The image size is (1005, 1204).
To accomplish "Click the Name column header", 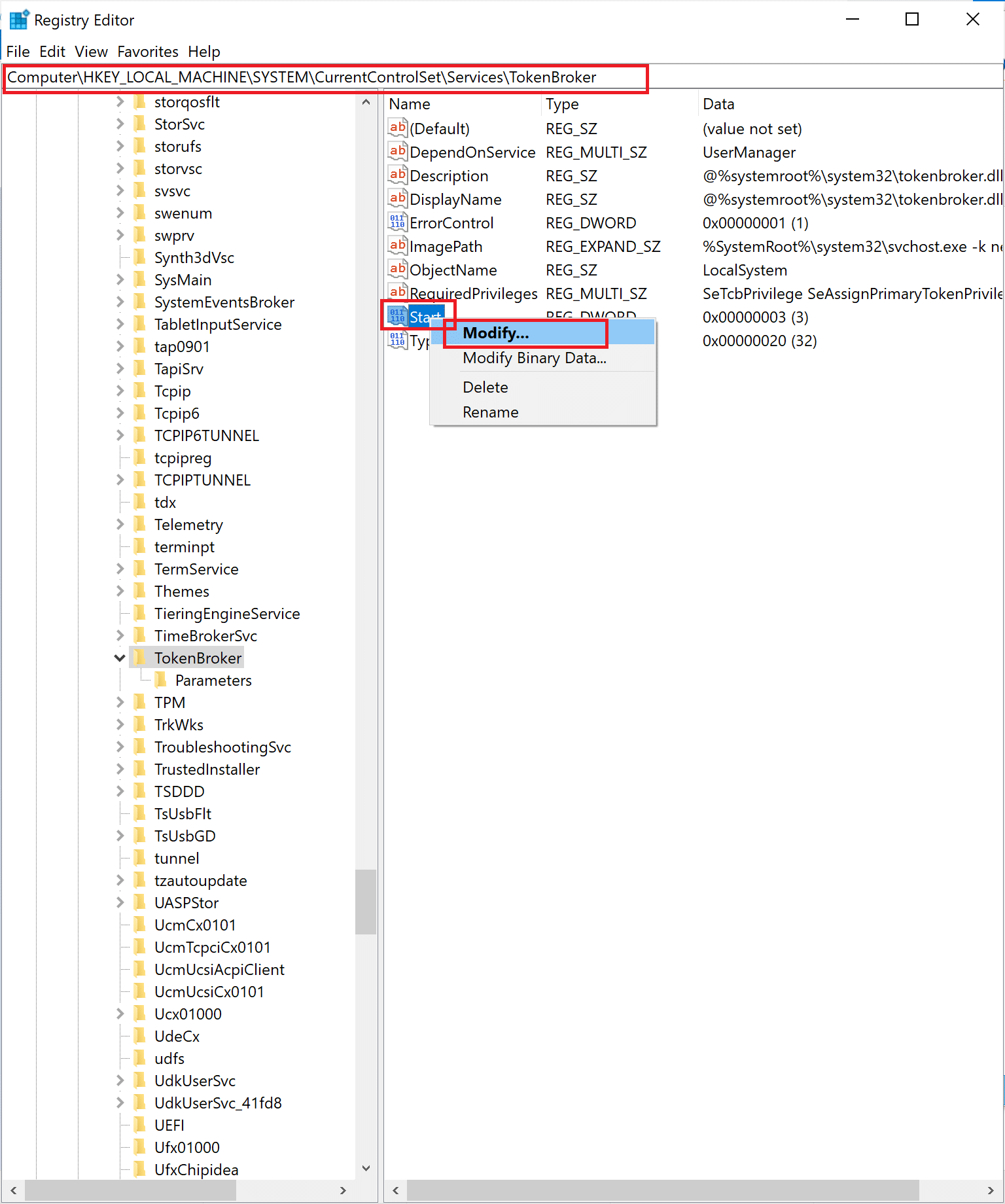I will point(463,104).
